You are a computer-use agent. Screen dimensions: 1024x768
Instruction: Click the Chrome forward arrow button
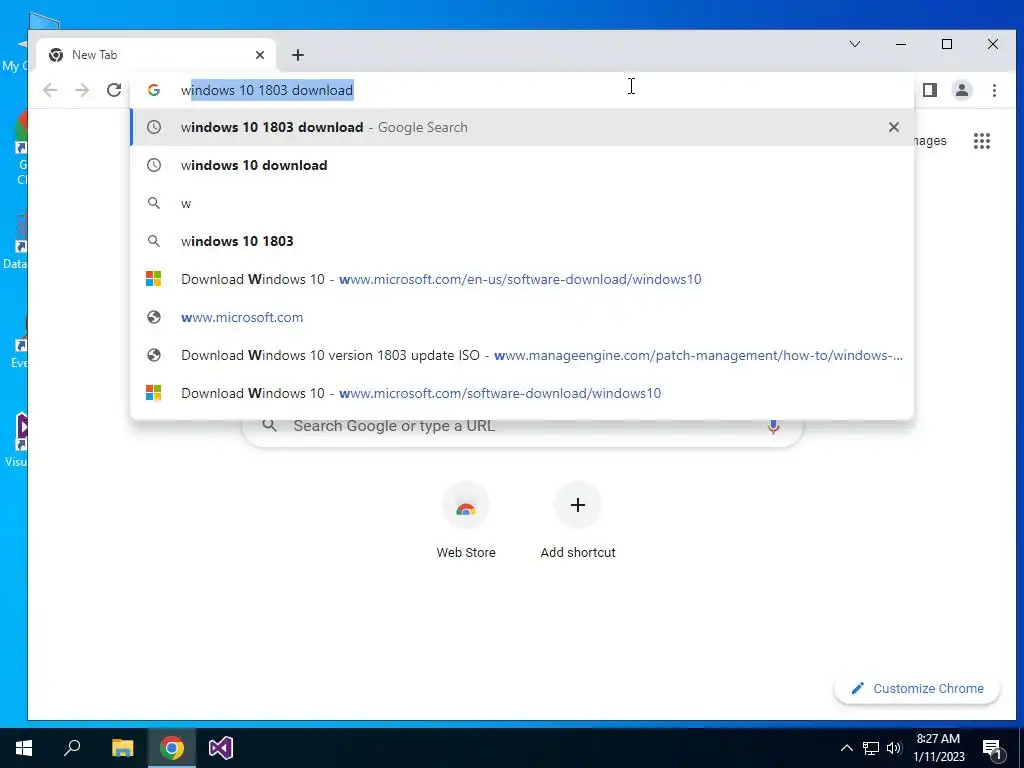[82, 90]
